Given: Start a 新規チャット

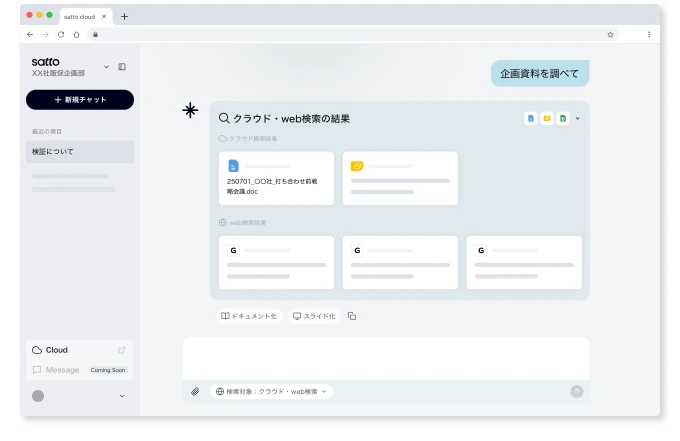Looking at the screenshot, I should tap(80, 100).
